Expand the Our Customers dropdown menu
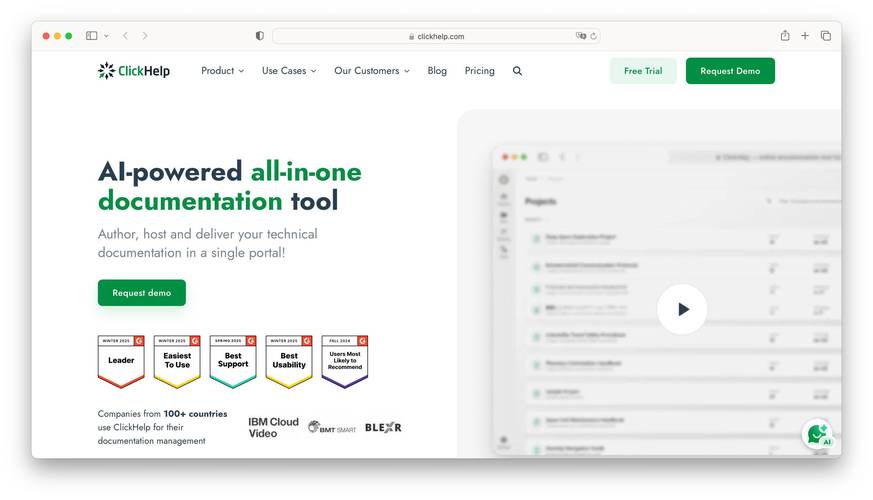This screenshot has height=500, width=873. [371, 71]
